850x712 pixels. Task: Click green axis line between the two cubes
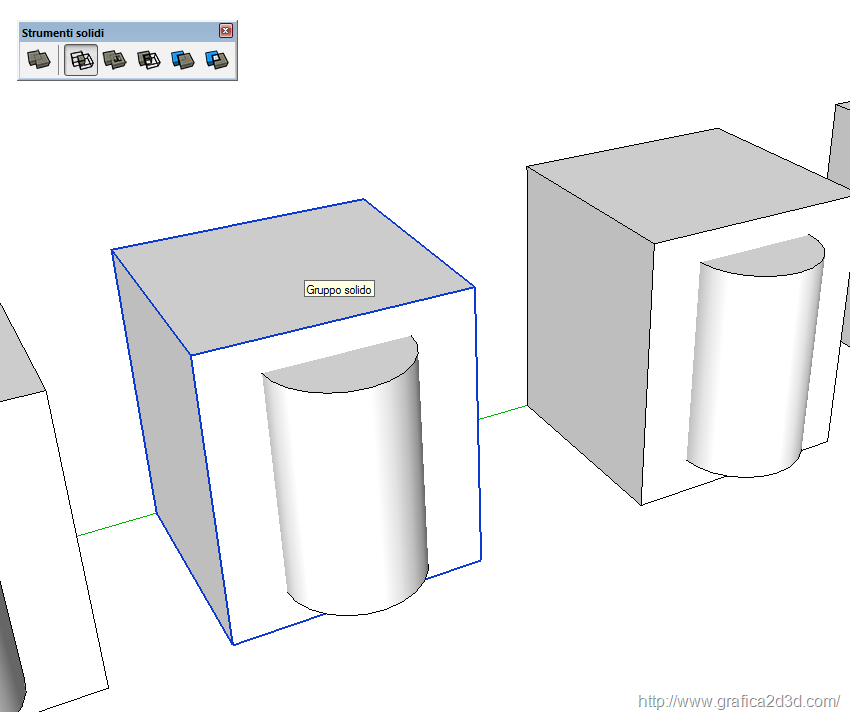click(502, 413)
